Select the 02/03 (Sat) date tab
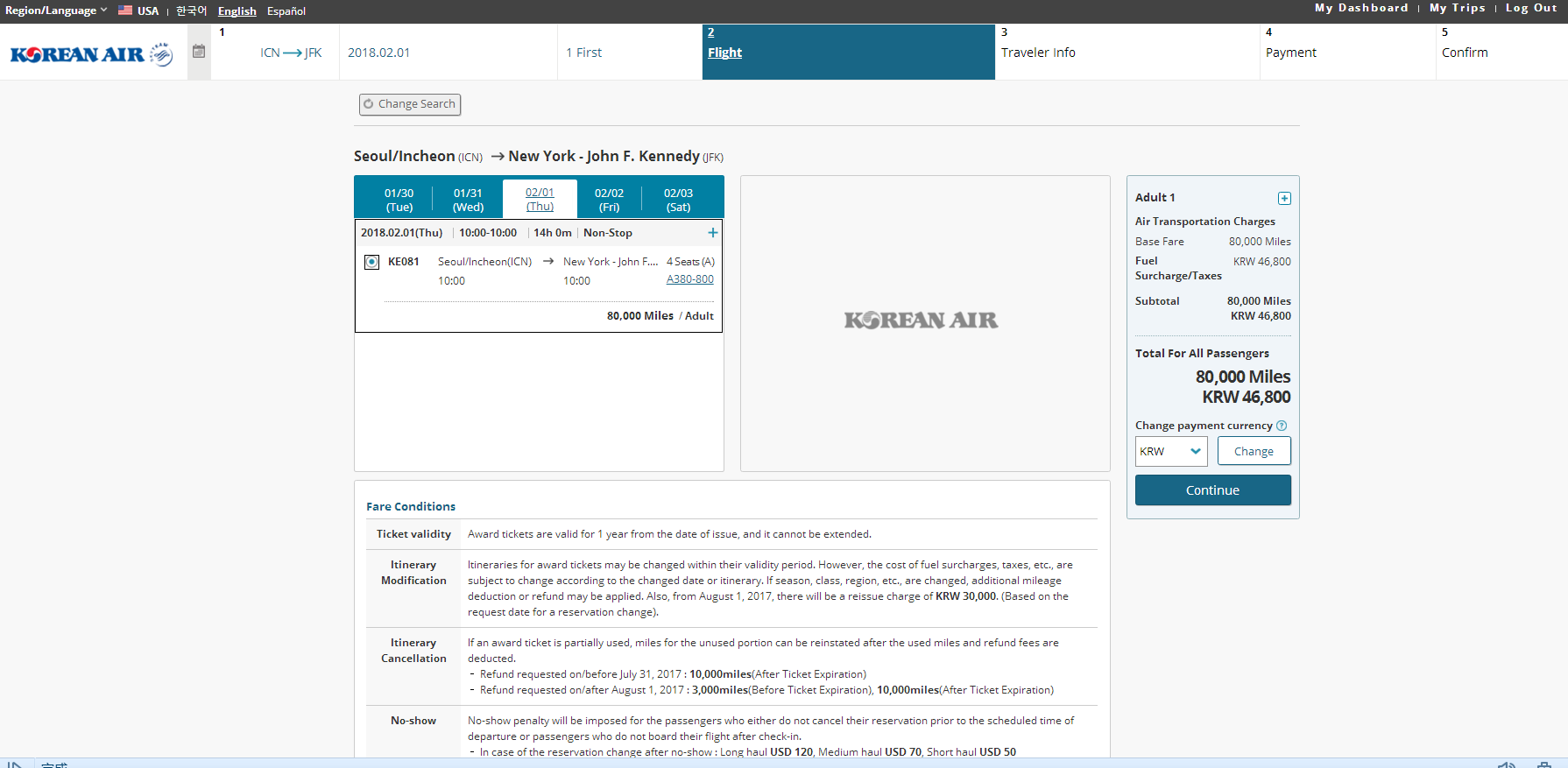This screenshot has width=1568, height=768. (678, 200)
